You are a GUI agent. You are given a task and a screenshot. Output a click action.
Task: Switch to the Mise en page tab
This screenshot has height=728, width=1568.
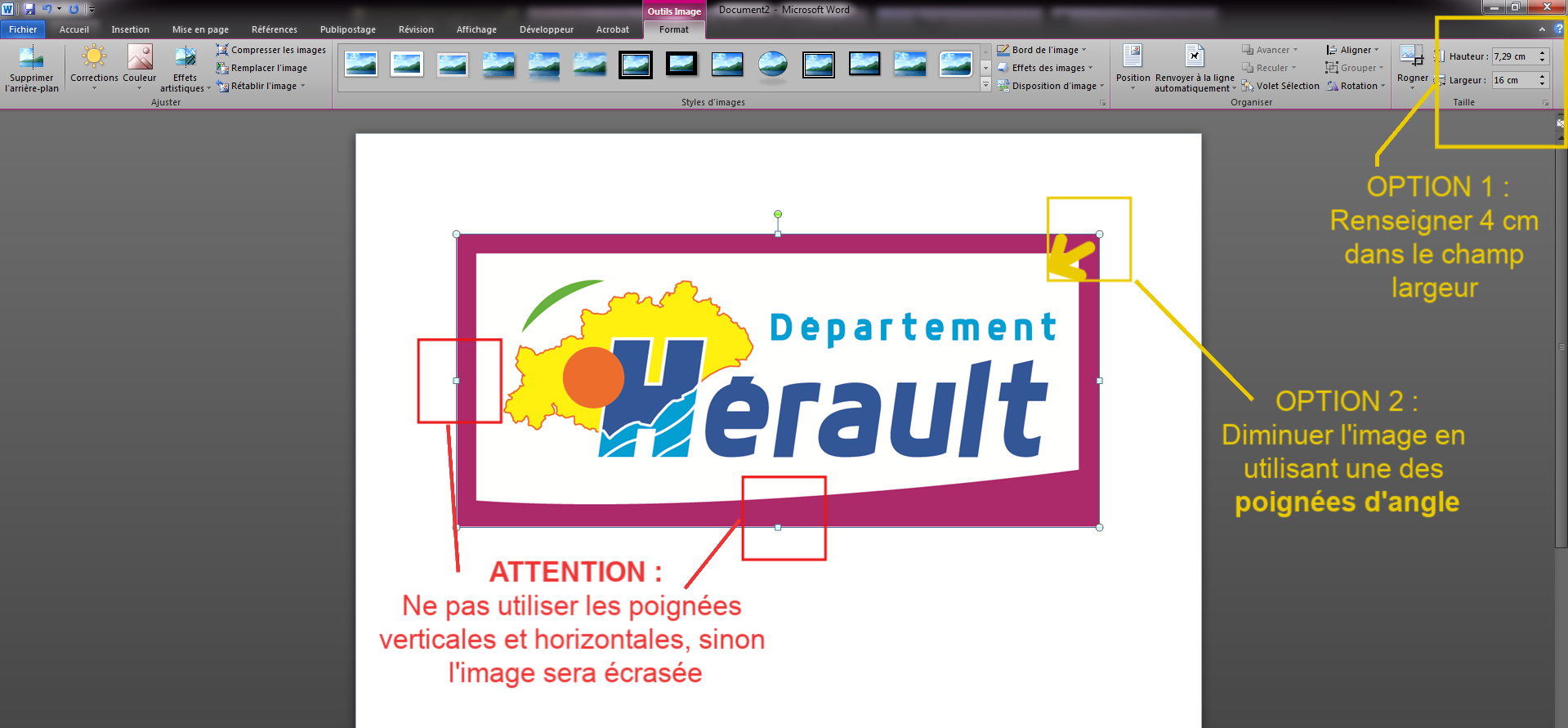pos(200,29)
